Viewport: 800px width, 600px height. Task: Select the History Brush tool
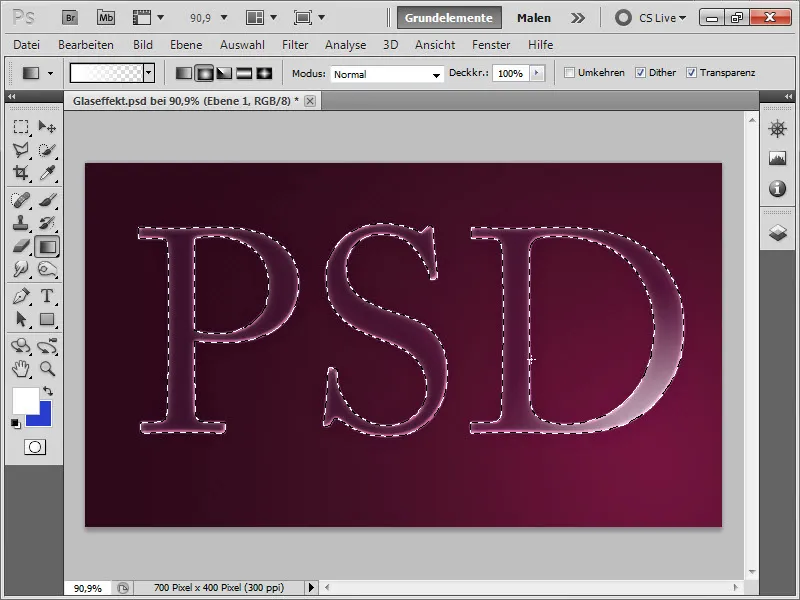coord(47,223)
